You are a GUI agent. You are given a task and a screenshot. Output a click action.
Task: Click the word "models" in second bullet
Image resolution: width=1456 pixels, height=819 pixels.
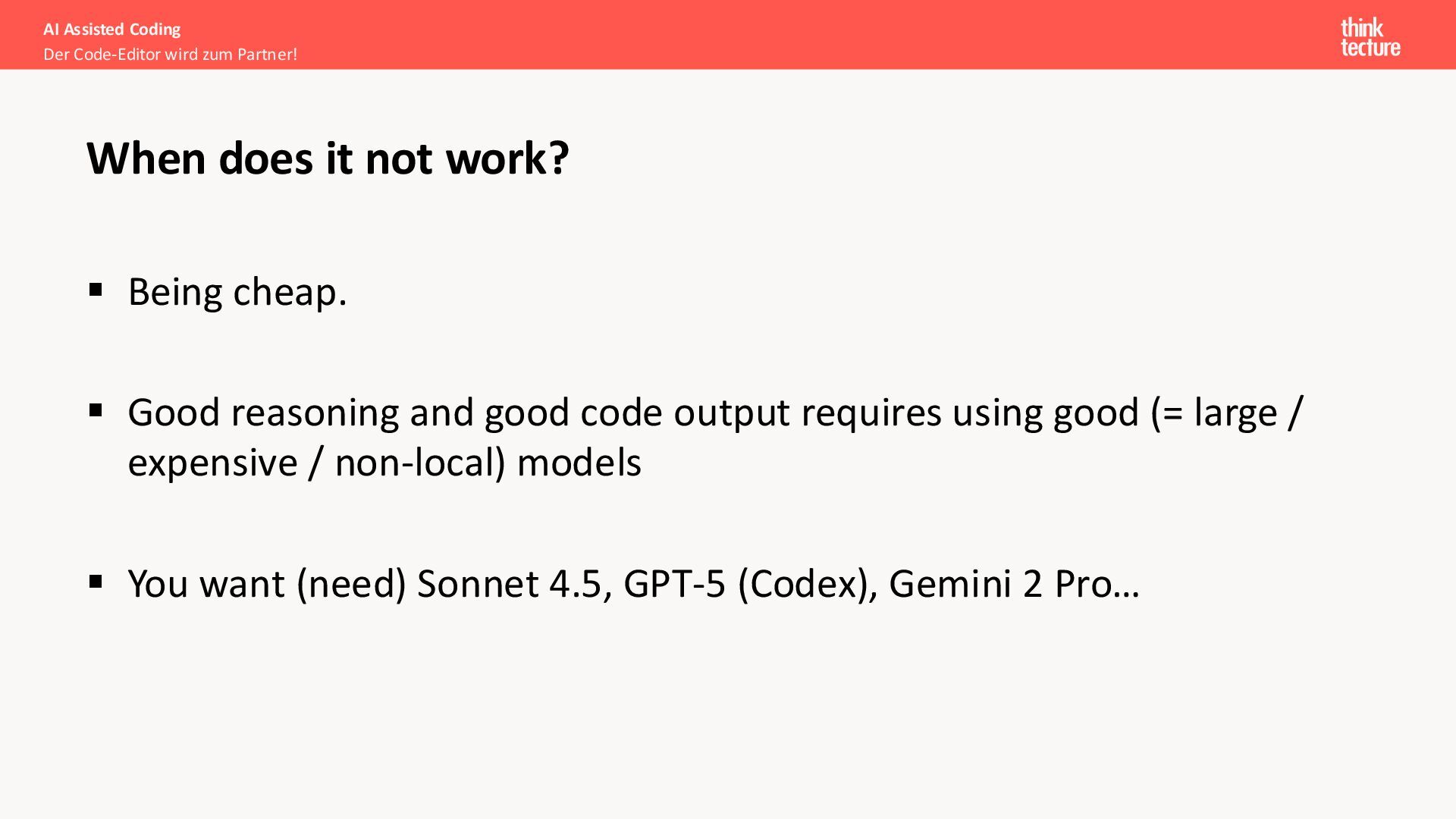point(579,463)
